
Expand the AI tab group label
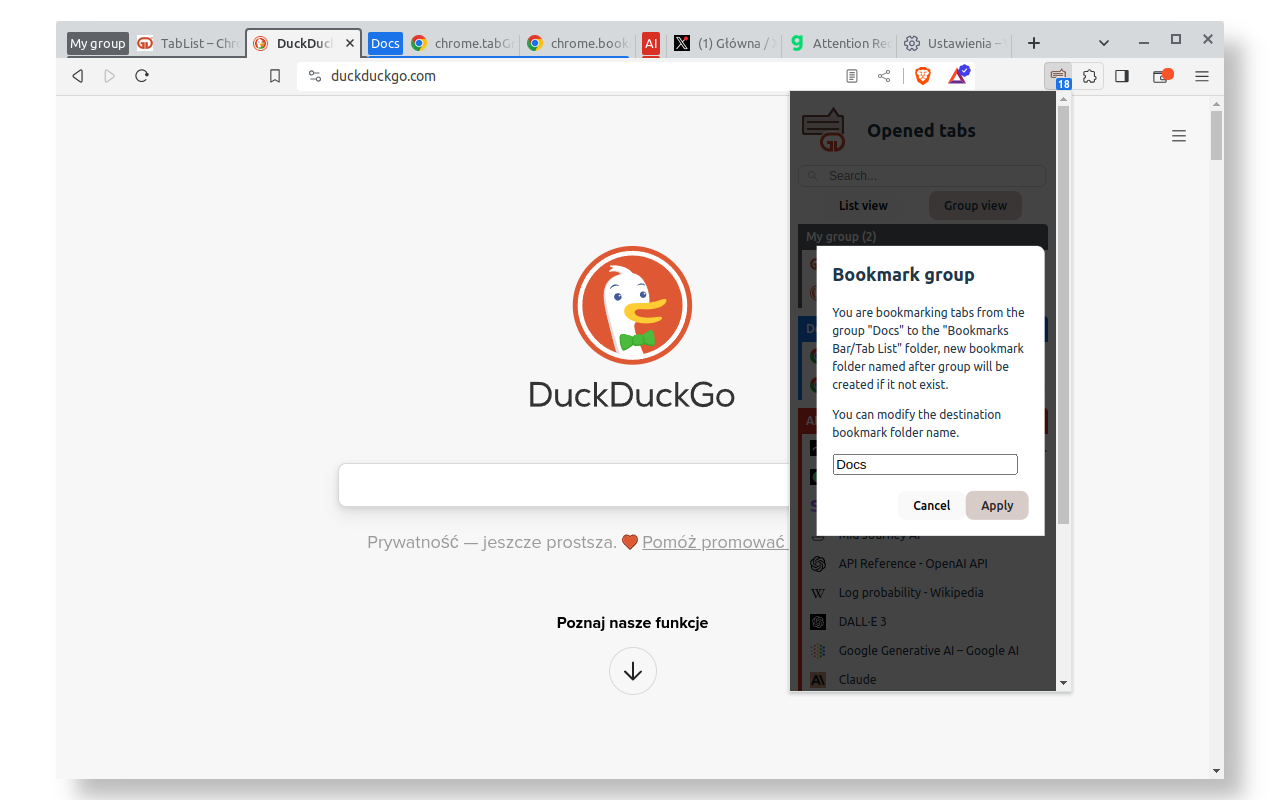tap(651, 43)
